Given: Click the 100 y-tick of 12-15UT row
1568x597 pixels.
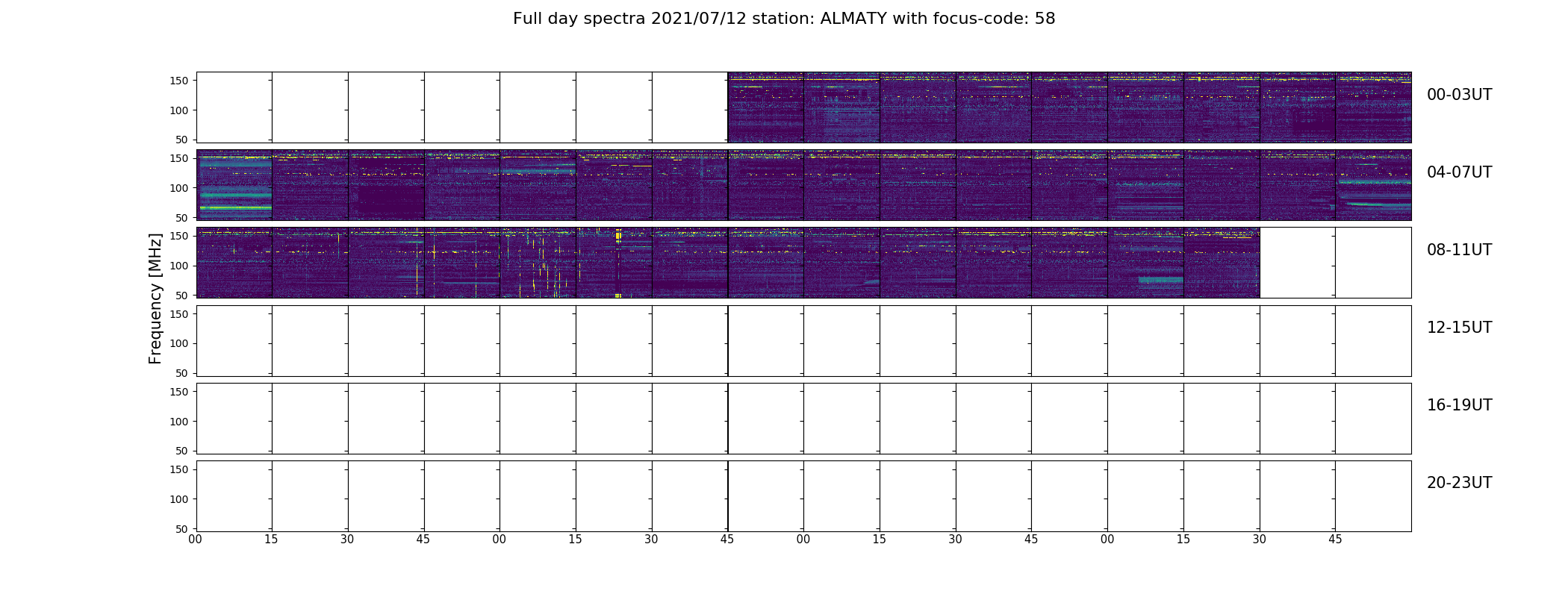Looking at the screenshot, I should [x=178, y=344].
